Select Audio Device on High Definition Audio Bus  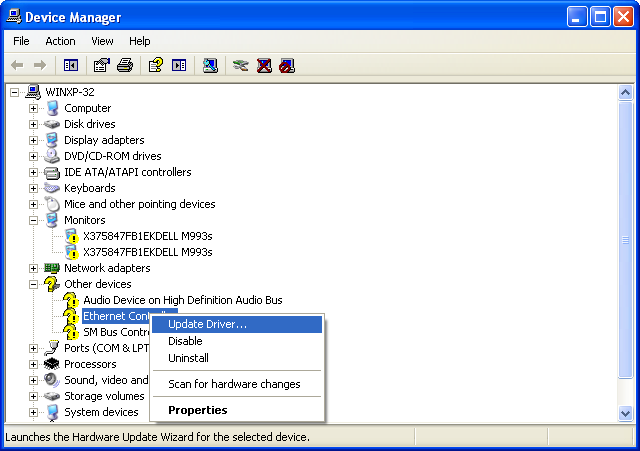coord(182,300)
